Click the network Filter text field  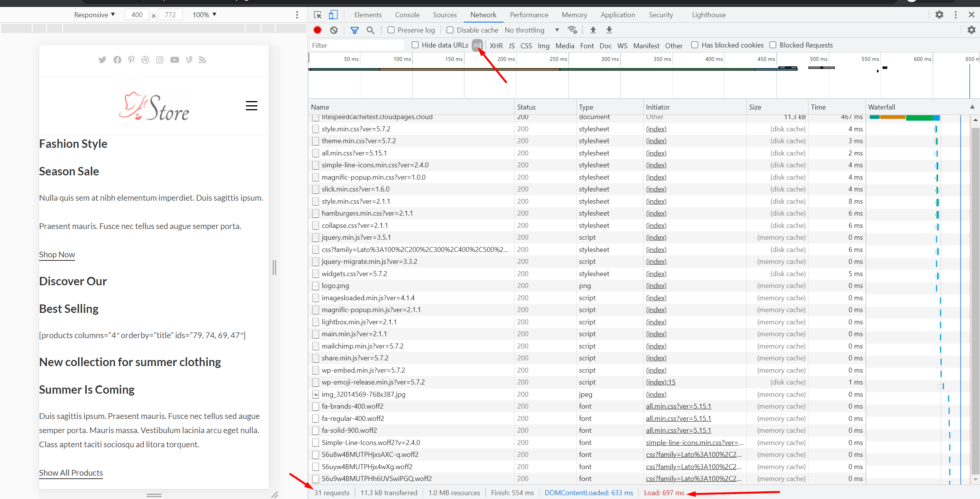(x=357, y=45)
